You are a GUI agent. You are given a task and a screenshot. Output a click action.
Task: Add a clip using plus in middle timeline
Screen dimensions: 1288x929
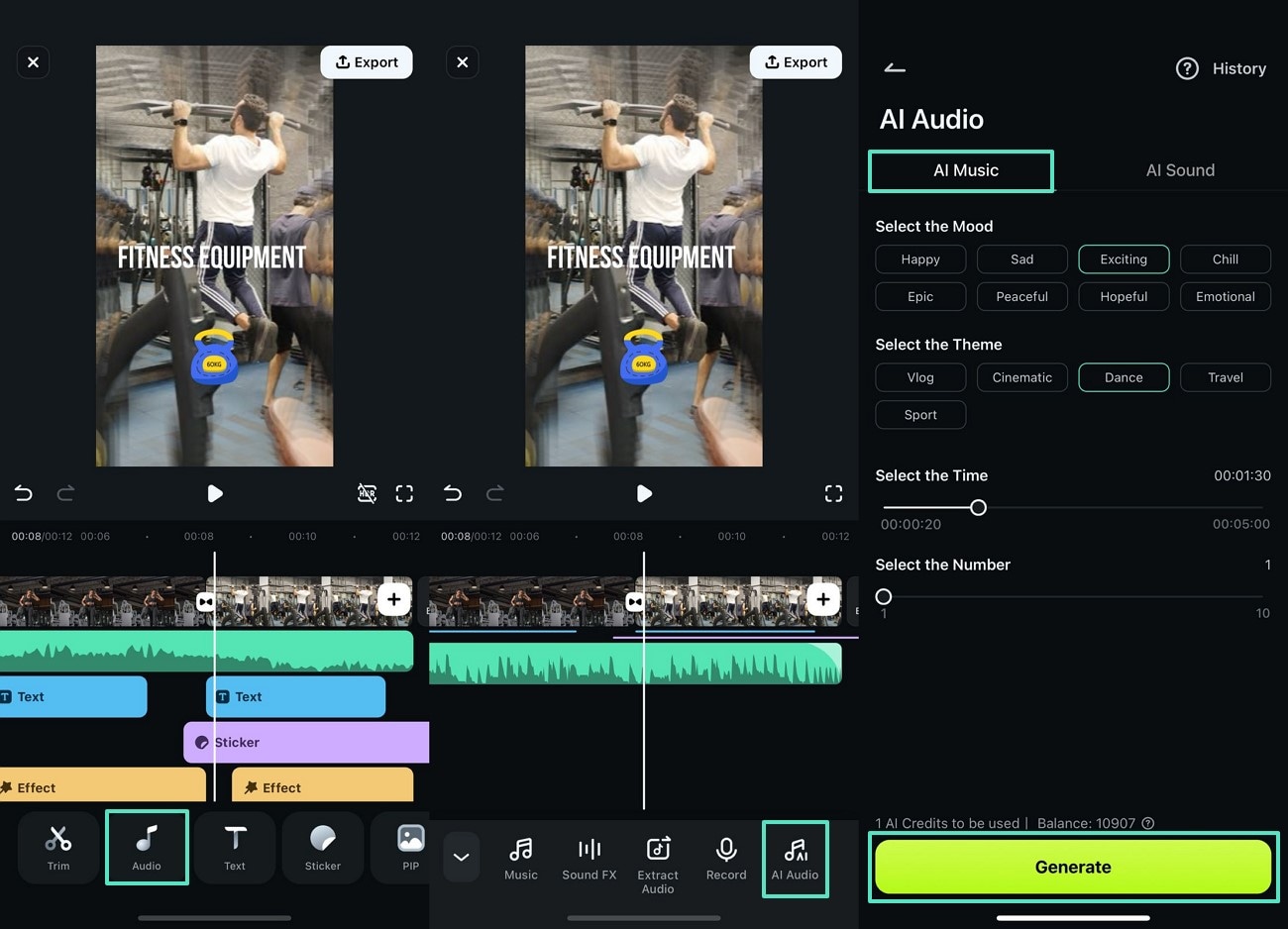coord(823,599)
